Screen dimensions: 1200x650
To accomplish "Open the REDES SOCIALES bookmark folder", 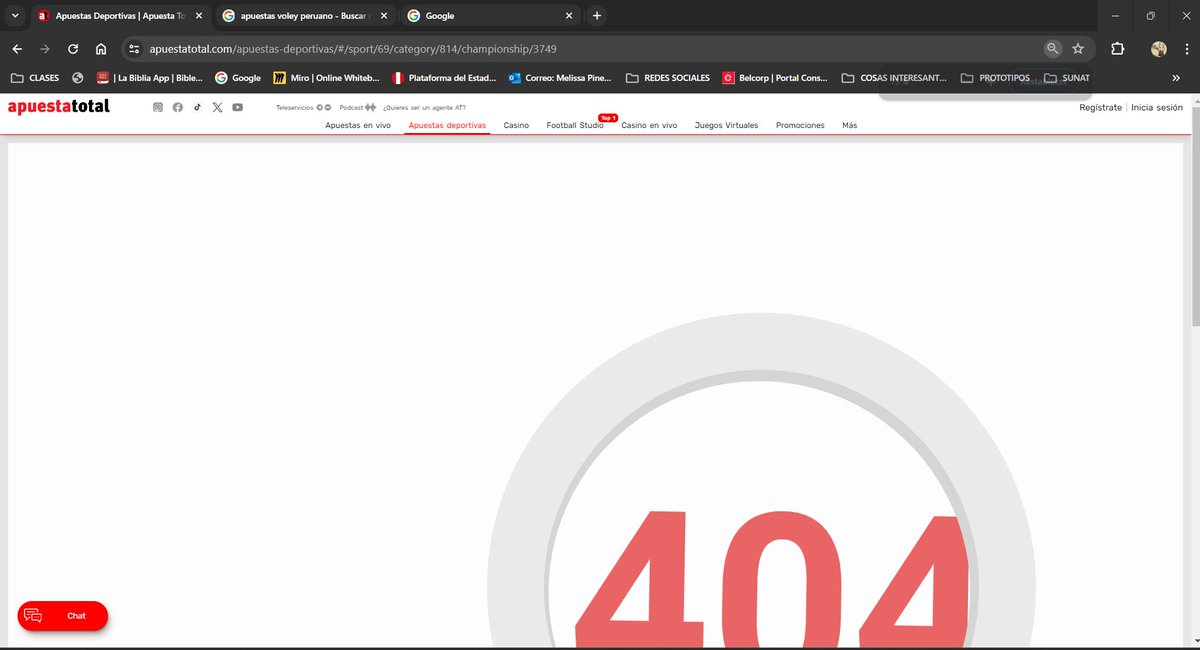I will (668, 78).
